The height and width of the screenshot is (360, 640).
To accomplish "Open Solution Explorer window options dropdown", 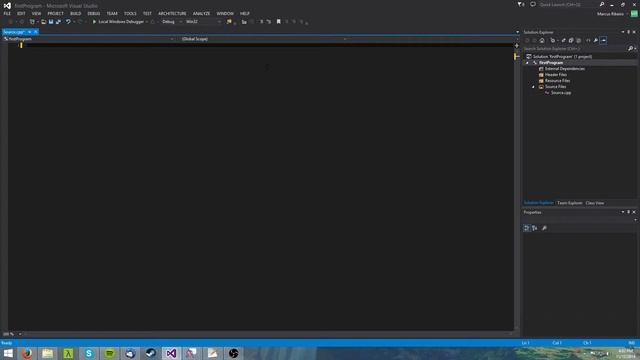I will [x=623, y=32].
